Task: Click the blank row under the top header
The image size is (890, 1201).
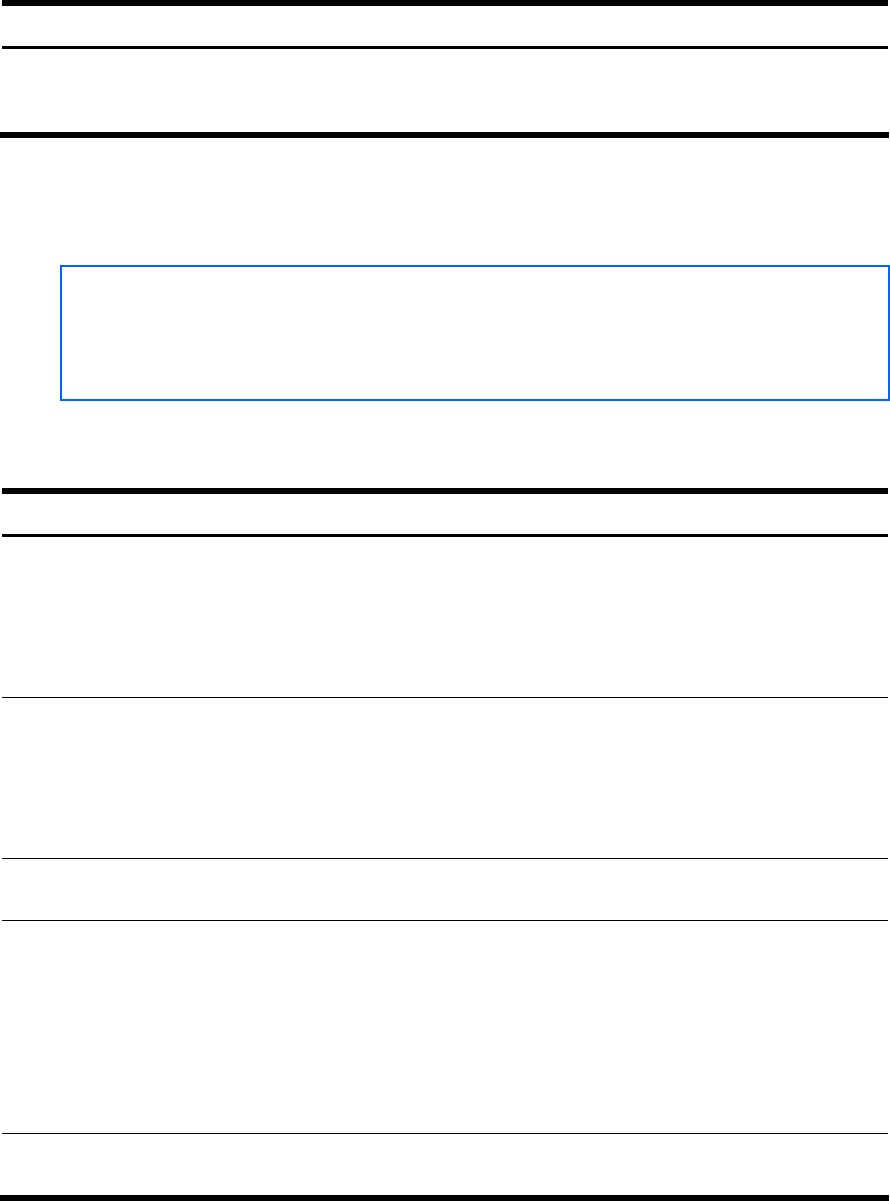Action: [445, 90]
